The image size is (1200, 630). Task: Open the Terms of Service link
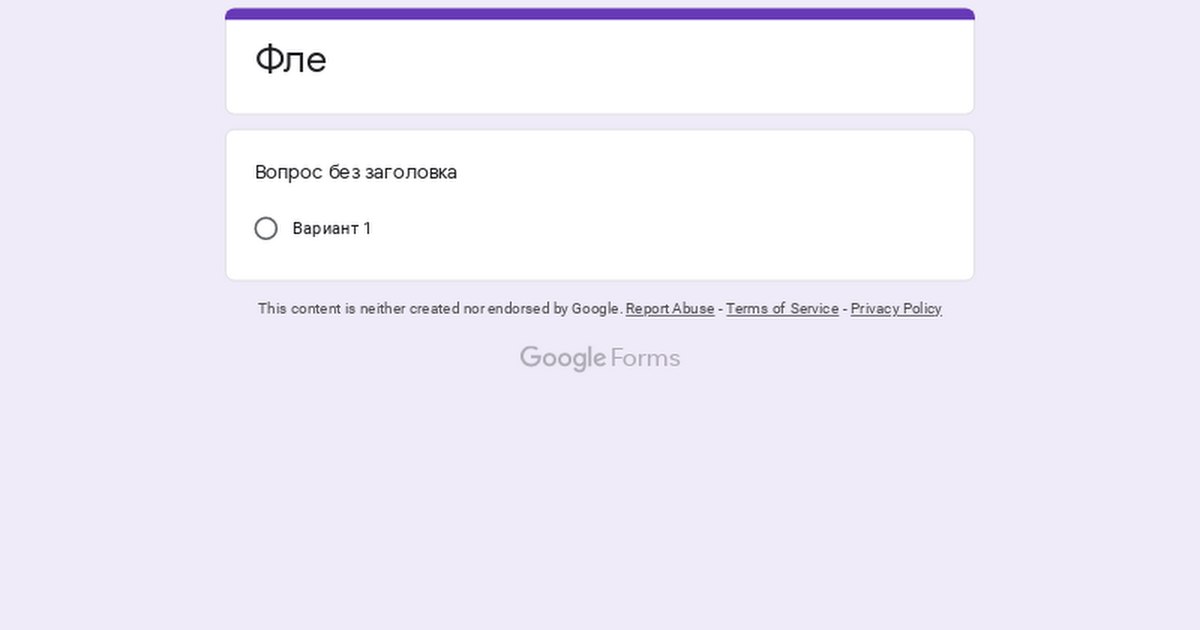click(782, 309)
